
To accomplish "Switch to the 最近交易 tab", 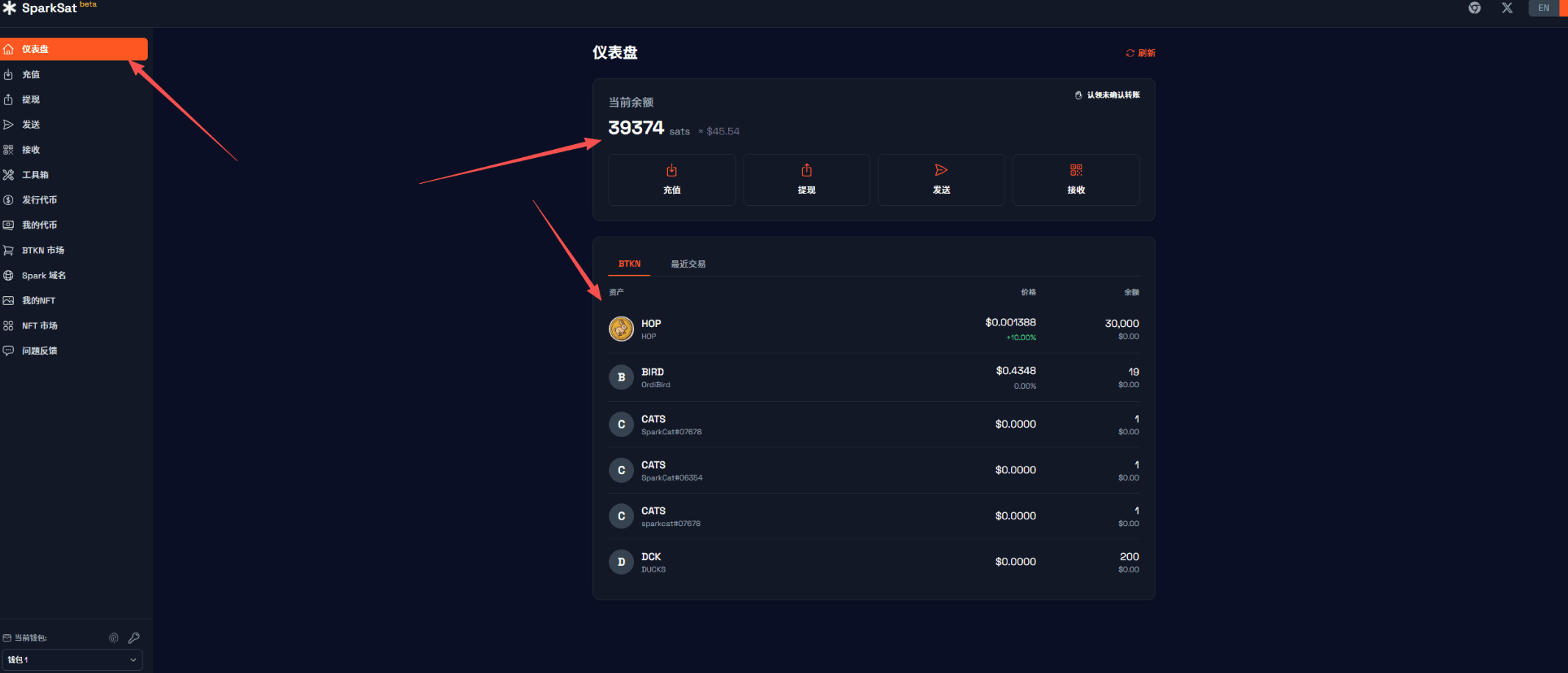I will pyautogui.click(x=688, y=264).
